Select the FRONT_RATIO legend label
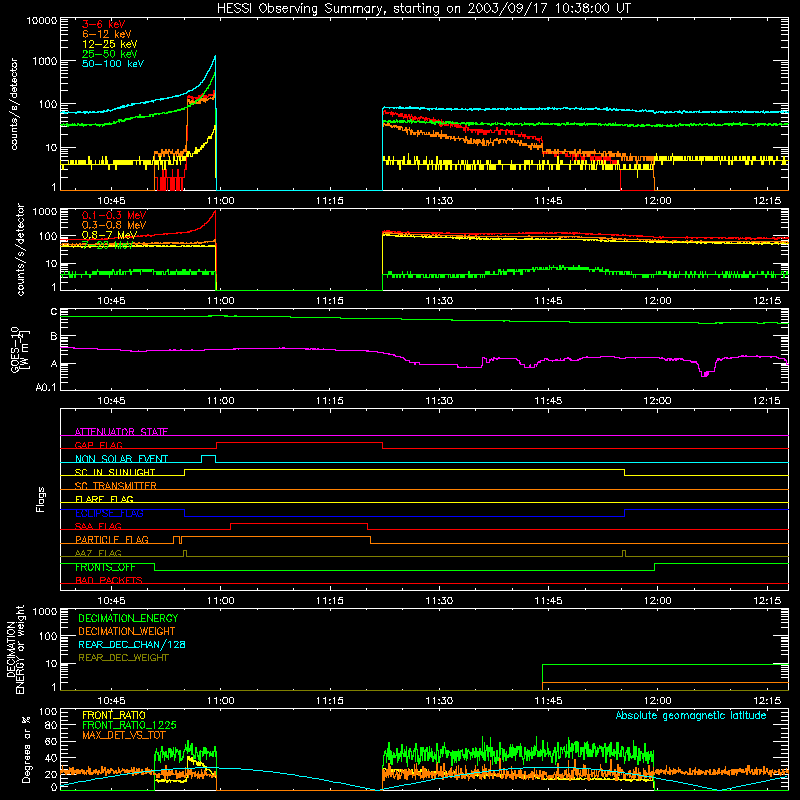The image size is (800, 800). [x=114, y=715]
